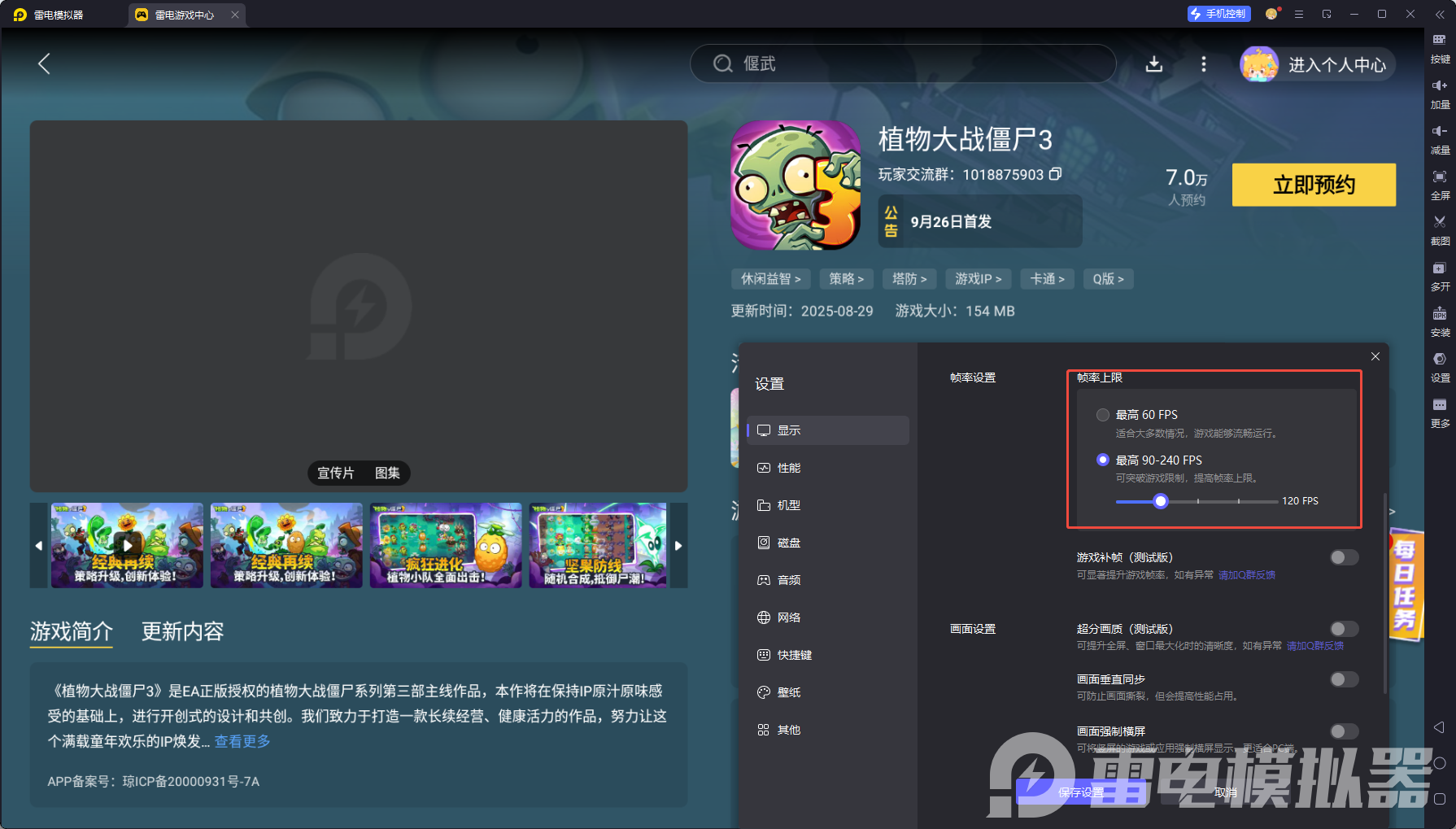Image resolution: width=1456 pixels, height=829 pixels.
Task: Go back with the top-left arrow
Action: (x=45, y=63)
